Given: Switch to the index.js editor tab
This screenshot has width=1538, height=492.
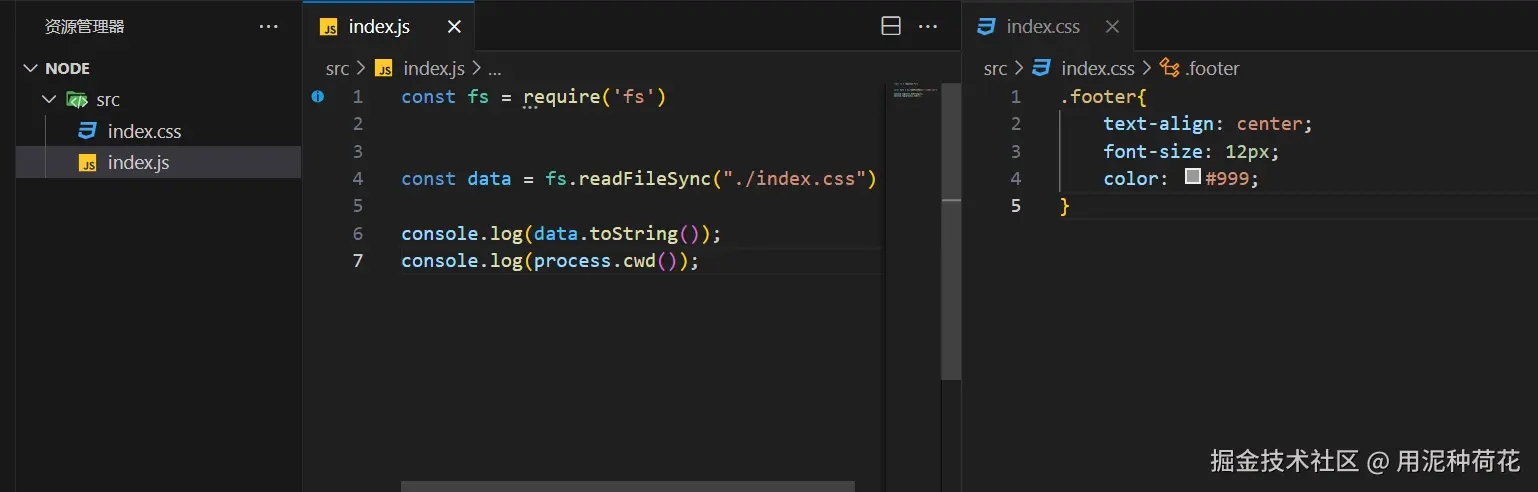Looking at the screenshot, I should point(379,27).
